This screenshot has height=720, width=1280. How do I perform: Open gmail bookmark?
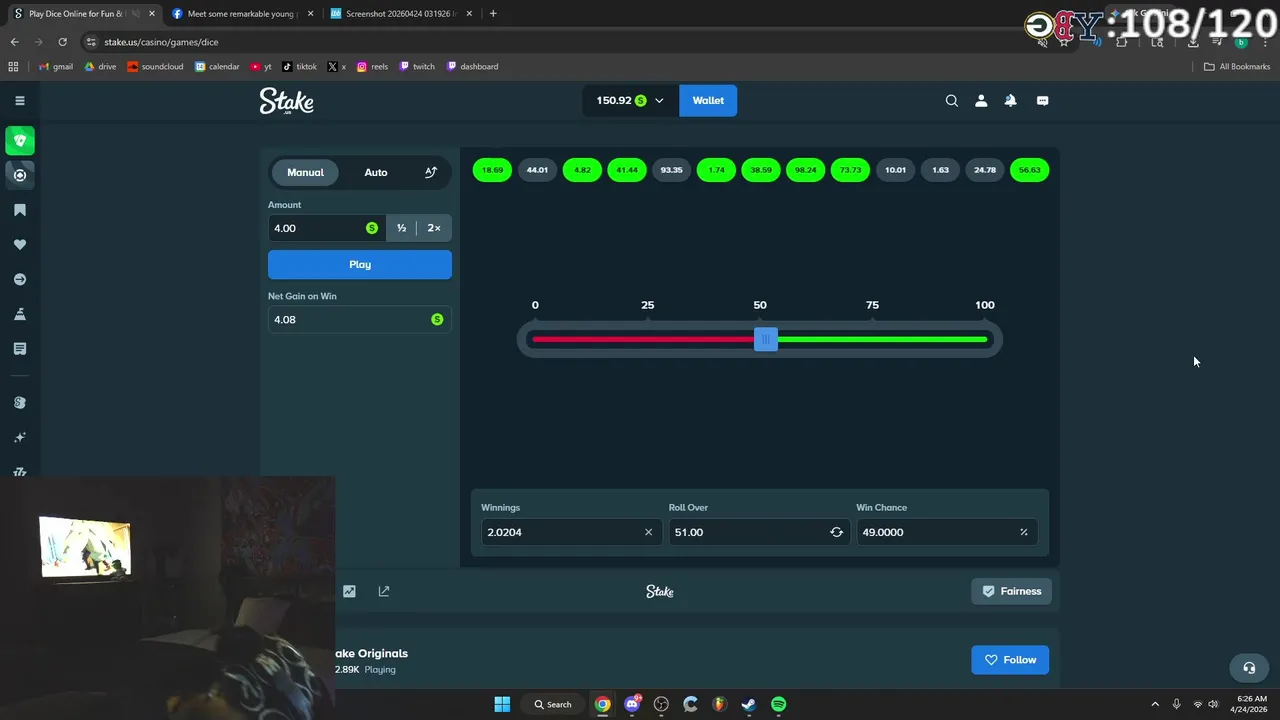[56, 66]
